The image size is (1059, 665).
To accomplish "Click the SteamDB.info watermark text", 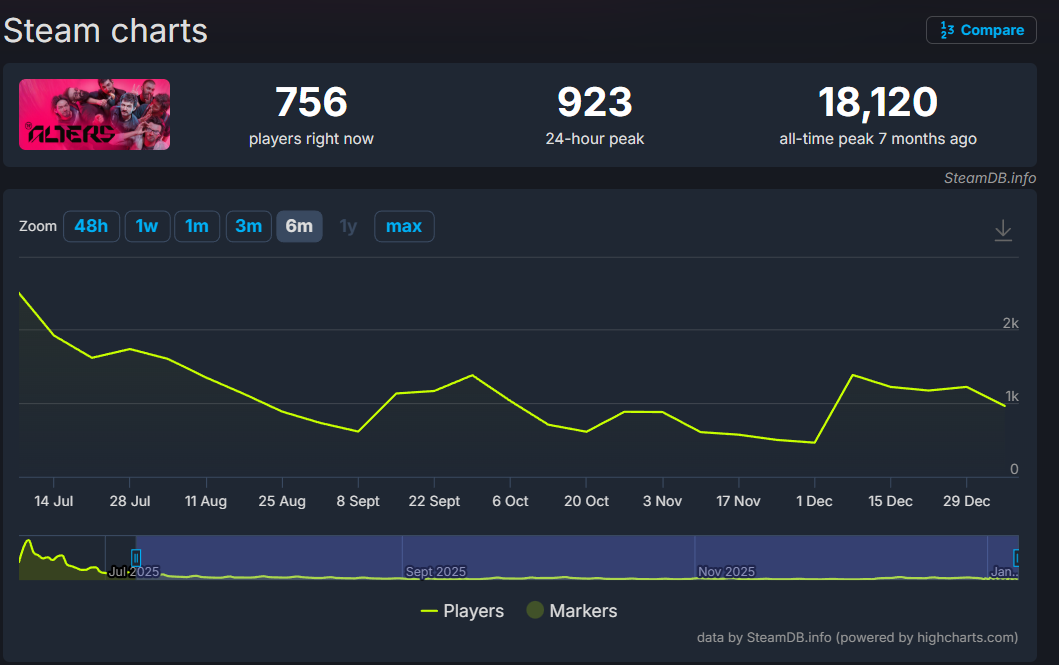I will click(989, 178).
